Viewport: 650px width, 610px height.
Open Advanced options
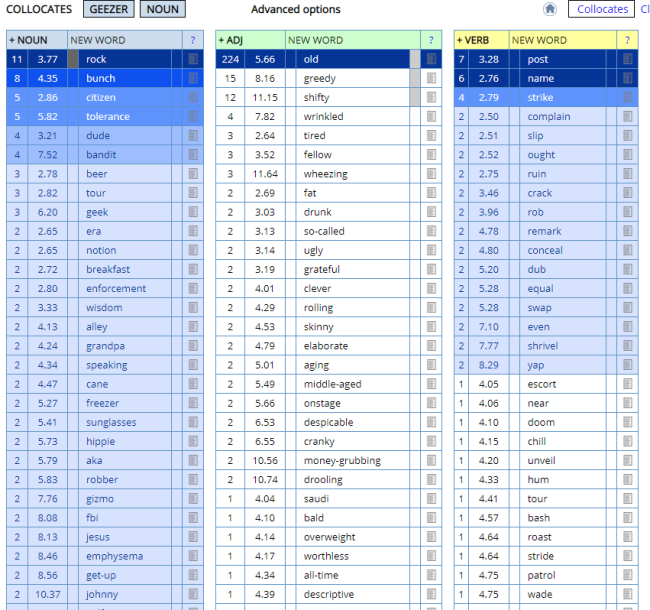[x=296, y=9]
